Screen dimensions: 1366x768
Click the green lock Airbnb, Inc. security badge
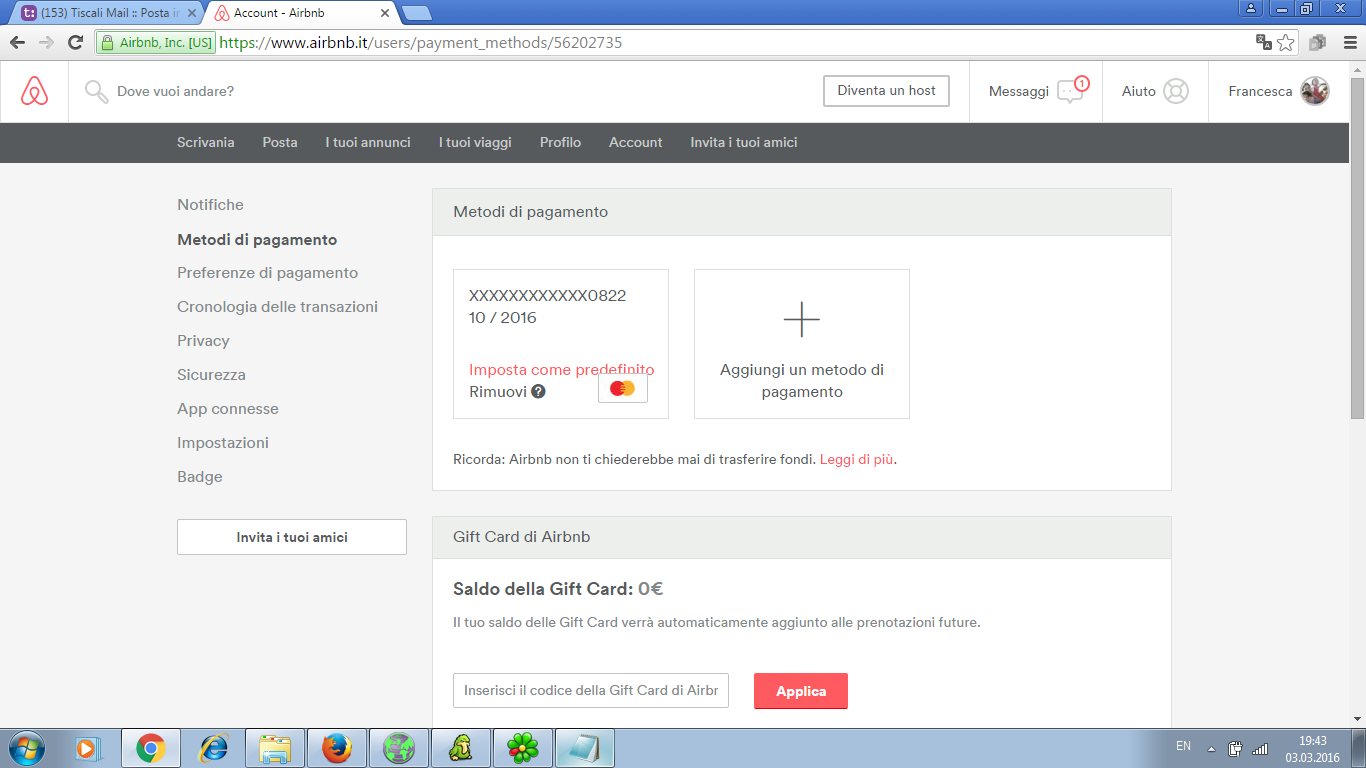(x=156, y=43)
